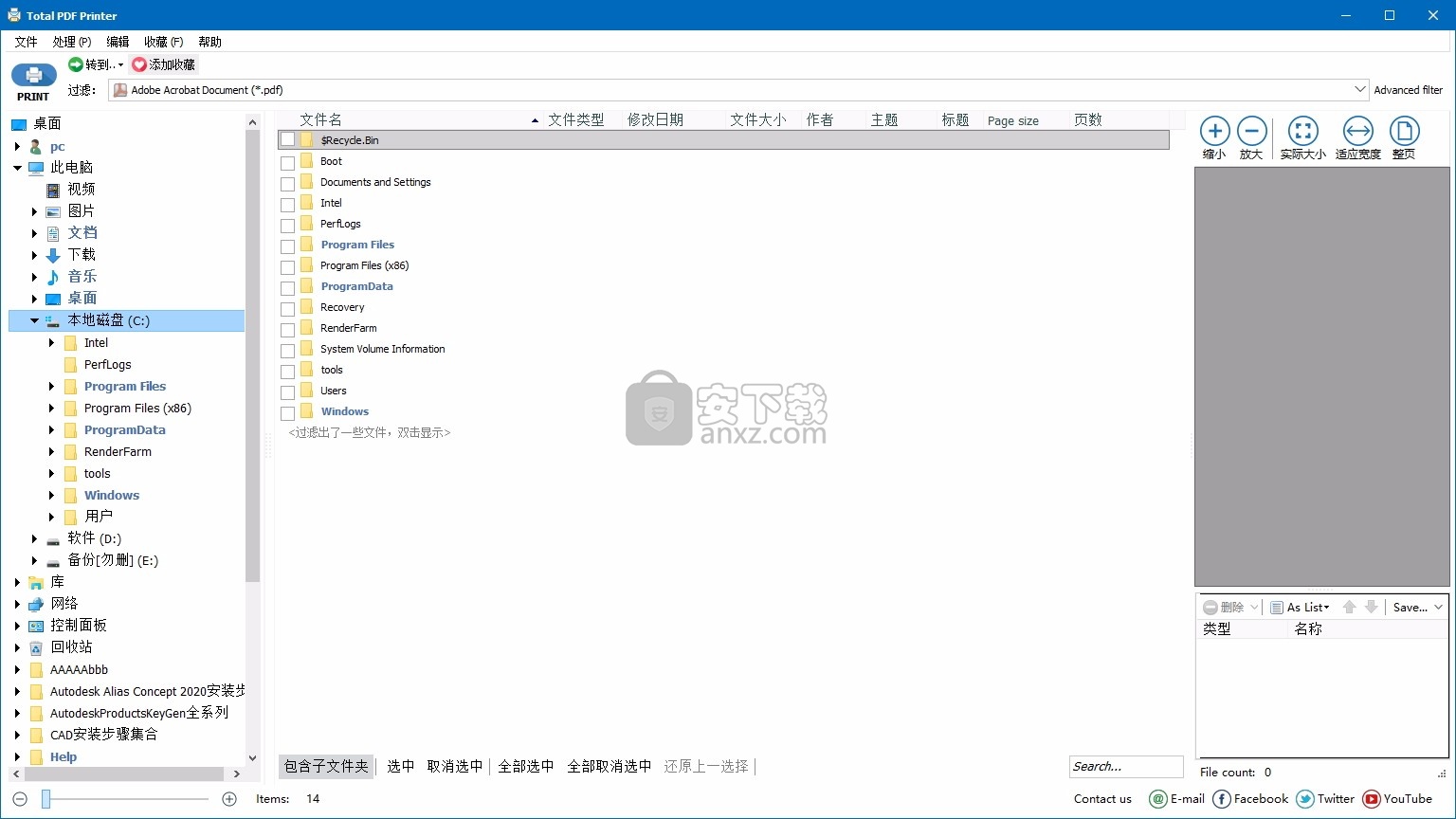Click the PRINT printer icon
Screen dimensions: 1456x819
pos(33,76)
